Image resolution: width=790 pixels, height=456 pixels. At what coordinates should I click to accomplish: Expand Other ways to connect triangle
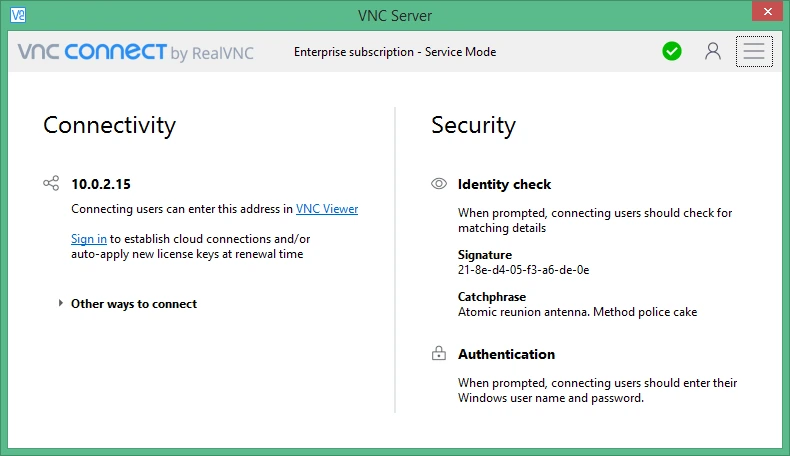coord(60,303)
